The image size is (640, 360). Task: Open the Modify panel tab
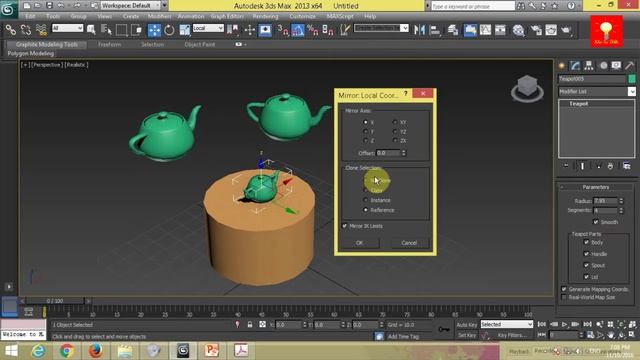click(x=576, y=65)
